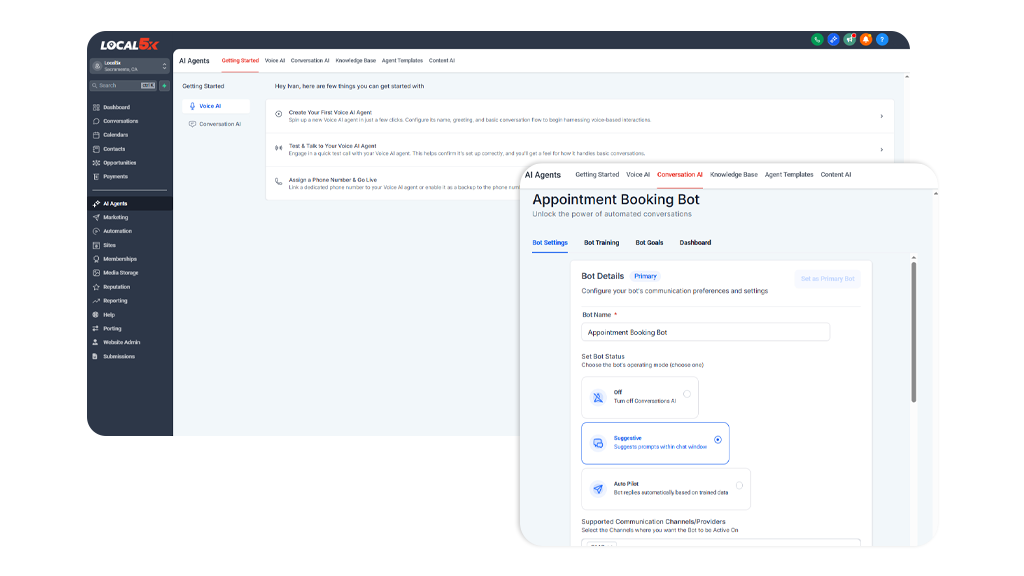Open the Bot Goals tab
1024x576 pixels.
[x=649, y=243]
